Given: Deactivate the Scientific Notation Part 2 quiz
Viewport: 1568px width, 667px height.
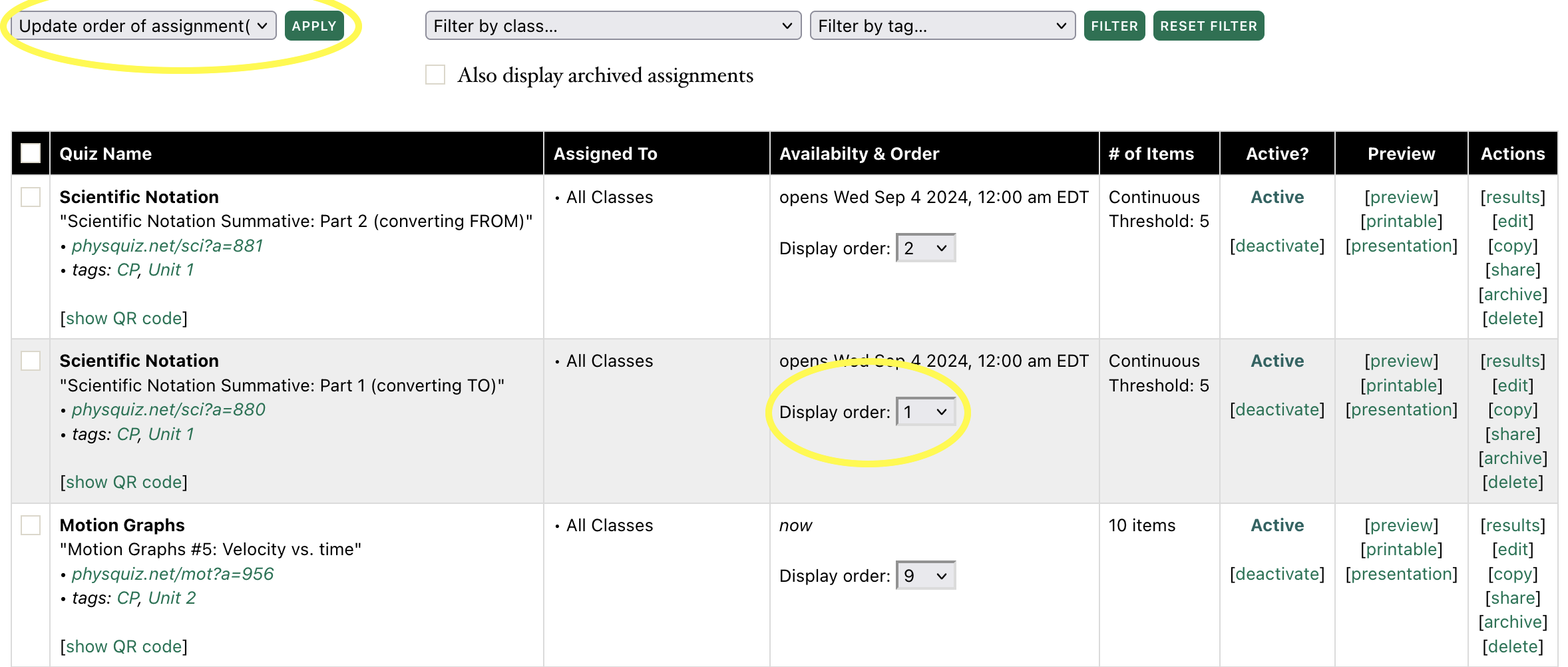Looking at the screenshot, I should (x=1277, y=246).
